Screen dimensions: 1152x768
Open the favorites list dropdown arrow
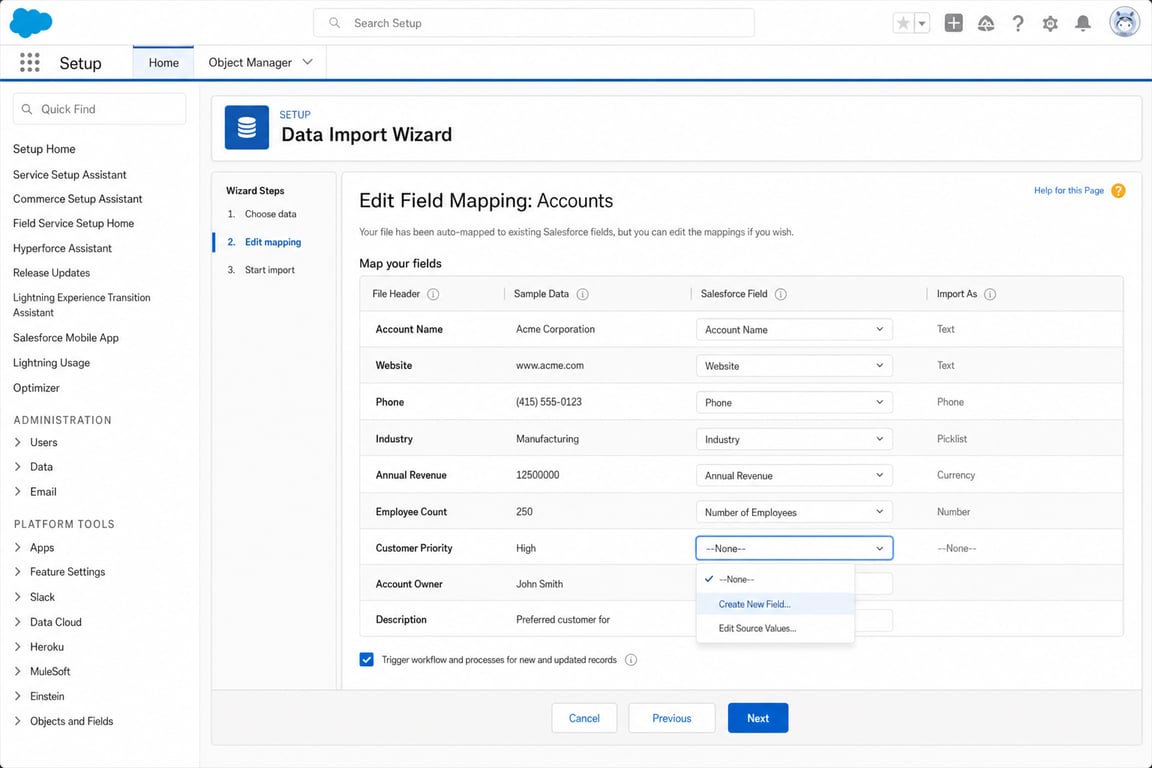(921, 24)
